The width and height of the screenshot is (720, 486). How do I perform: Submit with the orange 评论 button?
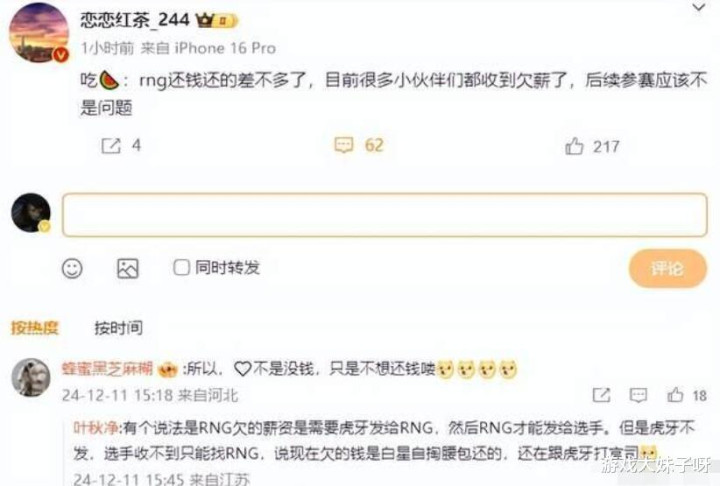pyautogui.click(x=668, y=269)
